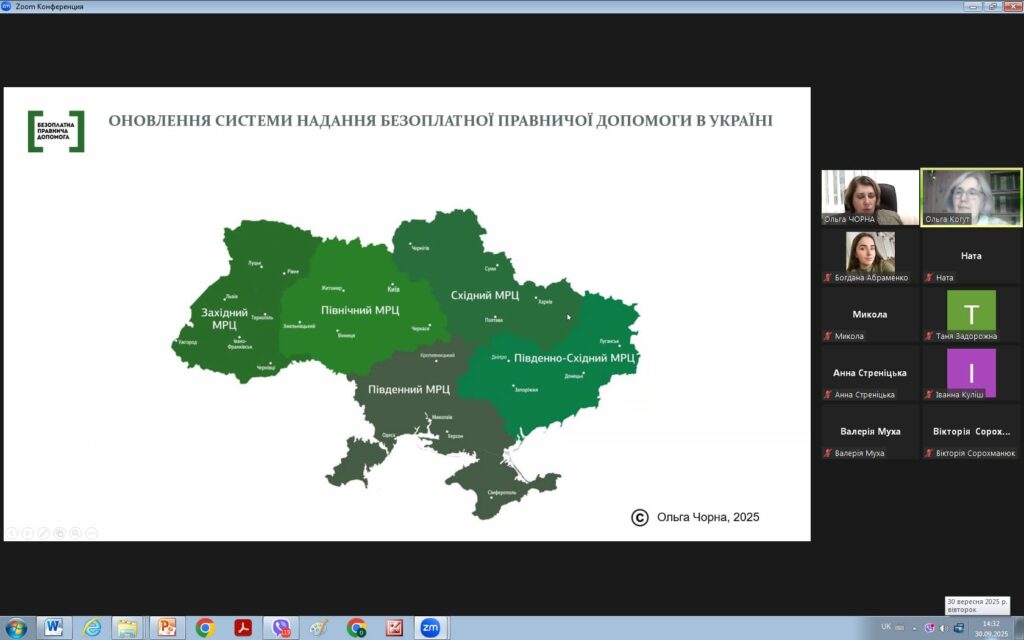
Task: Click previous slide arrow in slideshow controls
Action: pos(12,532)
